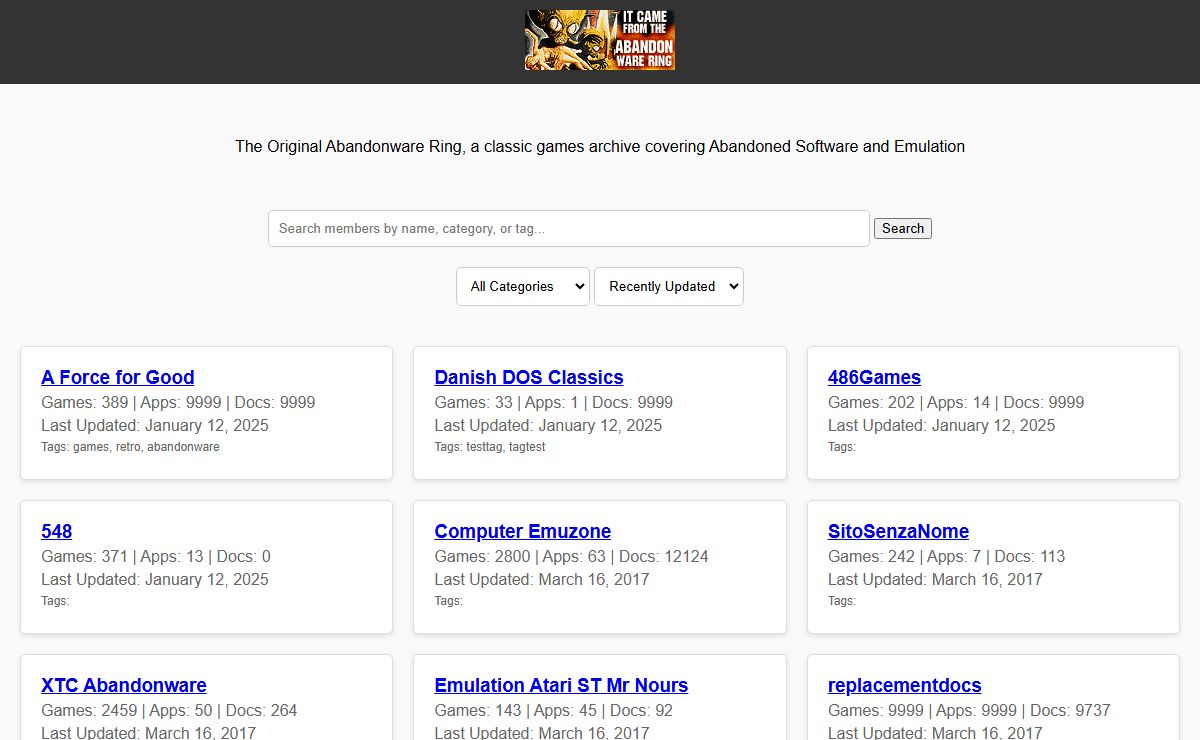
Task: Click SitoSenzaNome's Games 242 stats line
Action: point(946,556)
